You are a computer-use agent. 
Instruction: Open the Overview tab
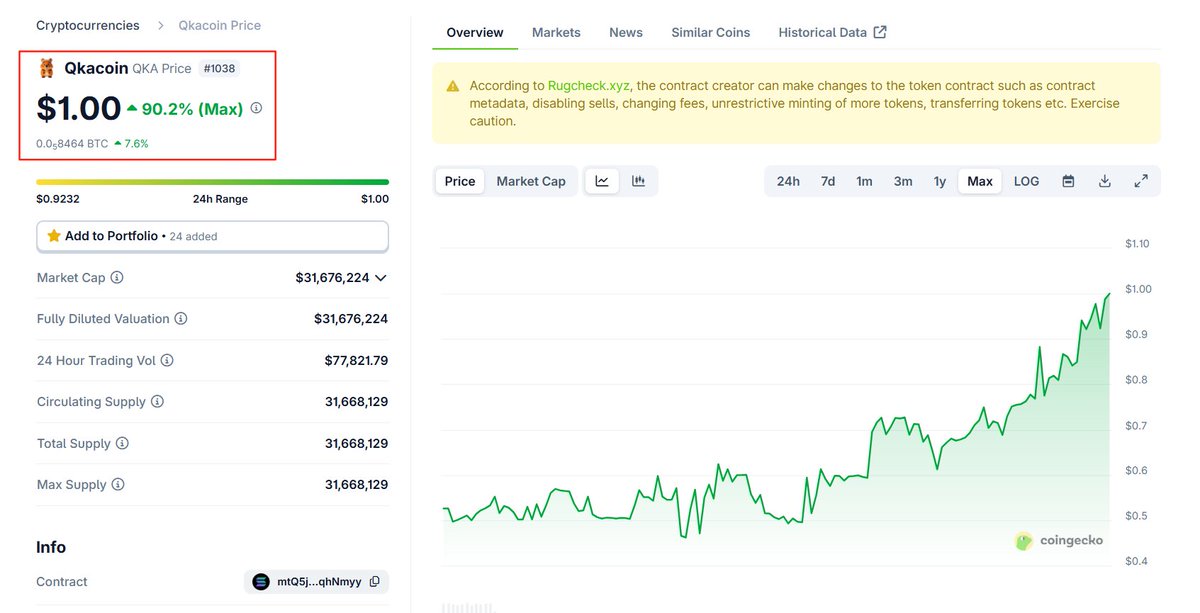[x=475, y=32]
